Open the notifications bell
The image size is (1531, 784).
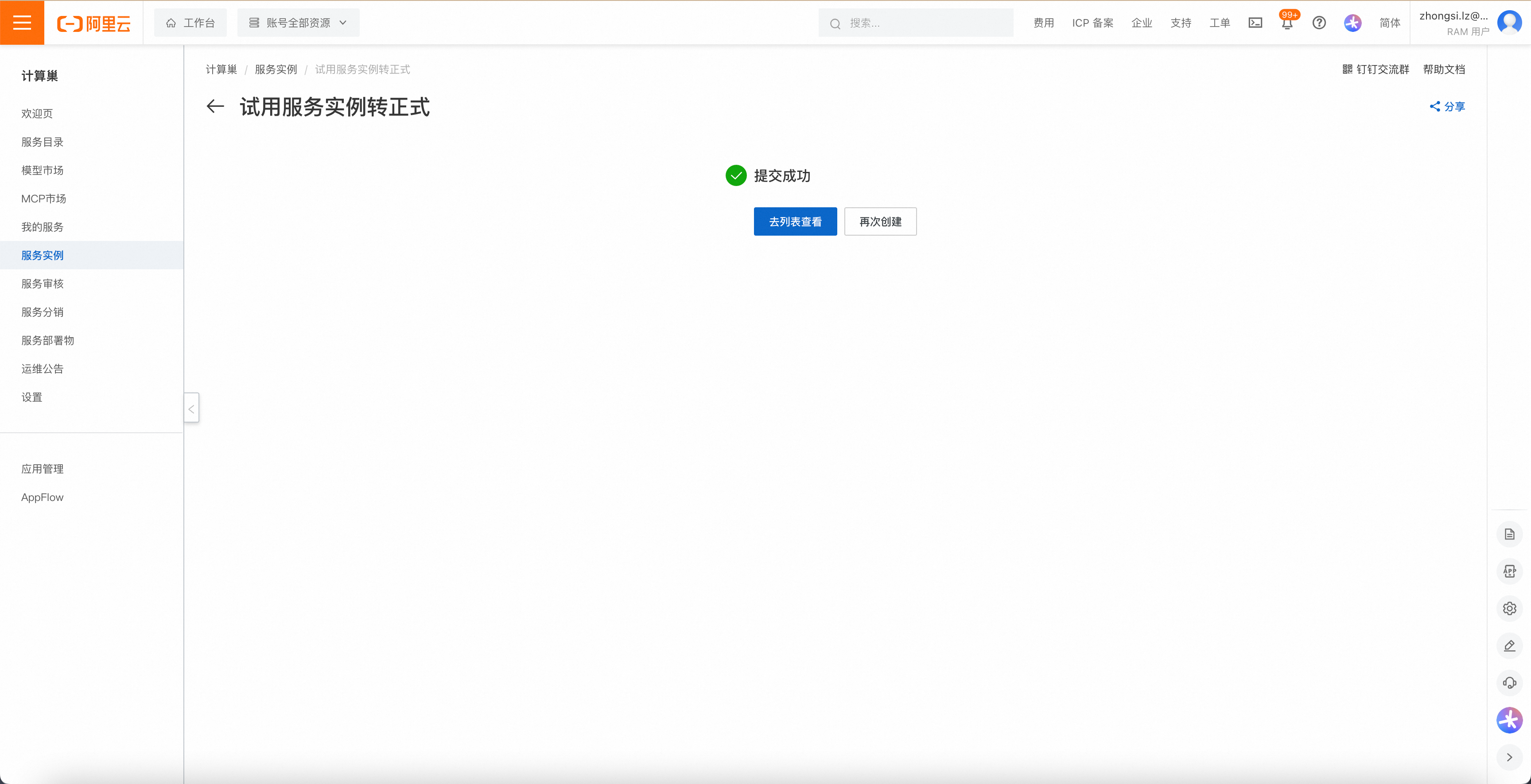pyautogui.click(x=1287, y=23)
